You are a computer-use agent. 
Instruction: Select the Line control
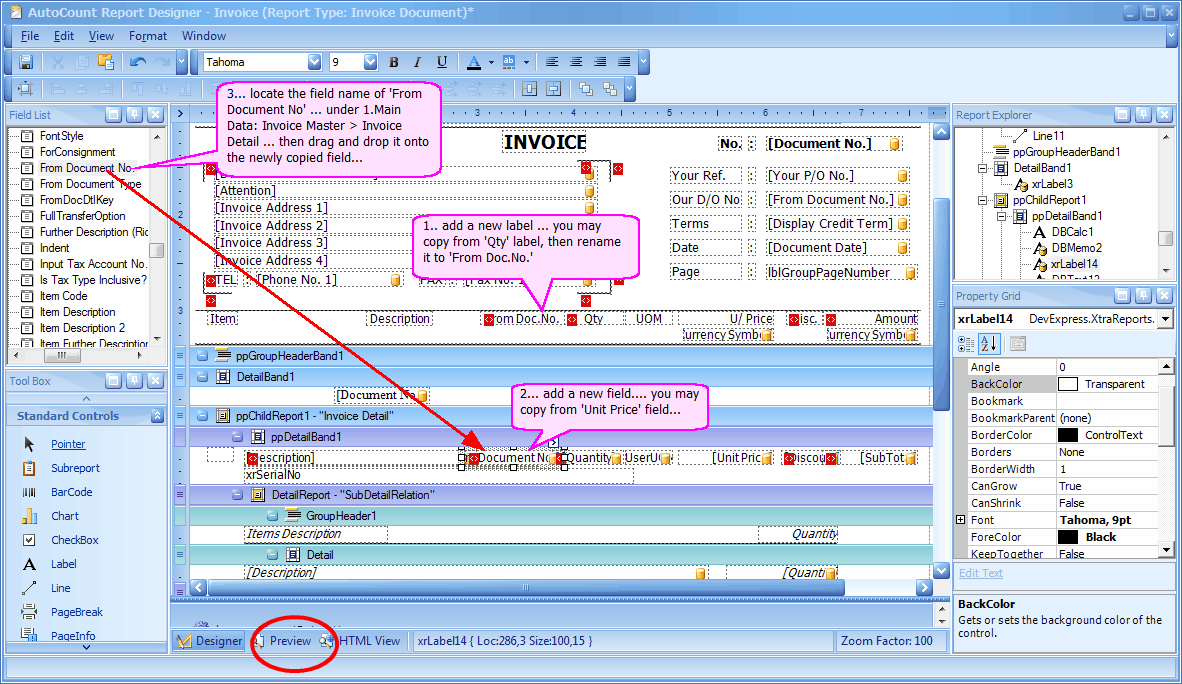pyautogui.click(x=60, y=588)
